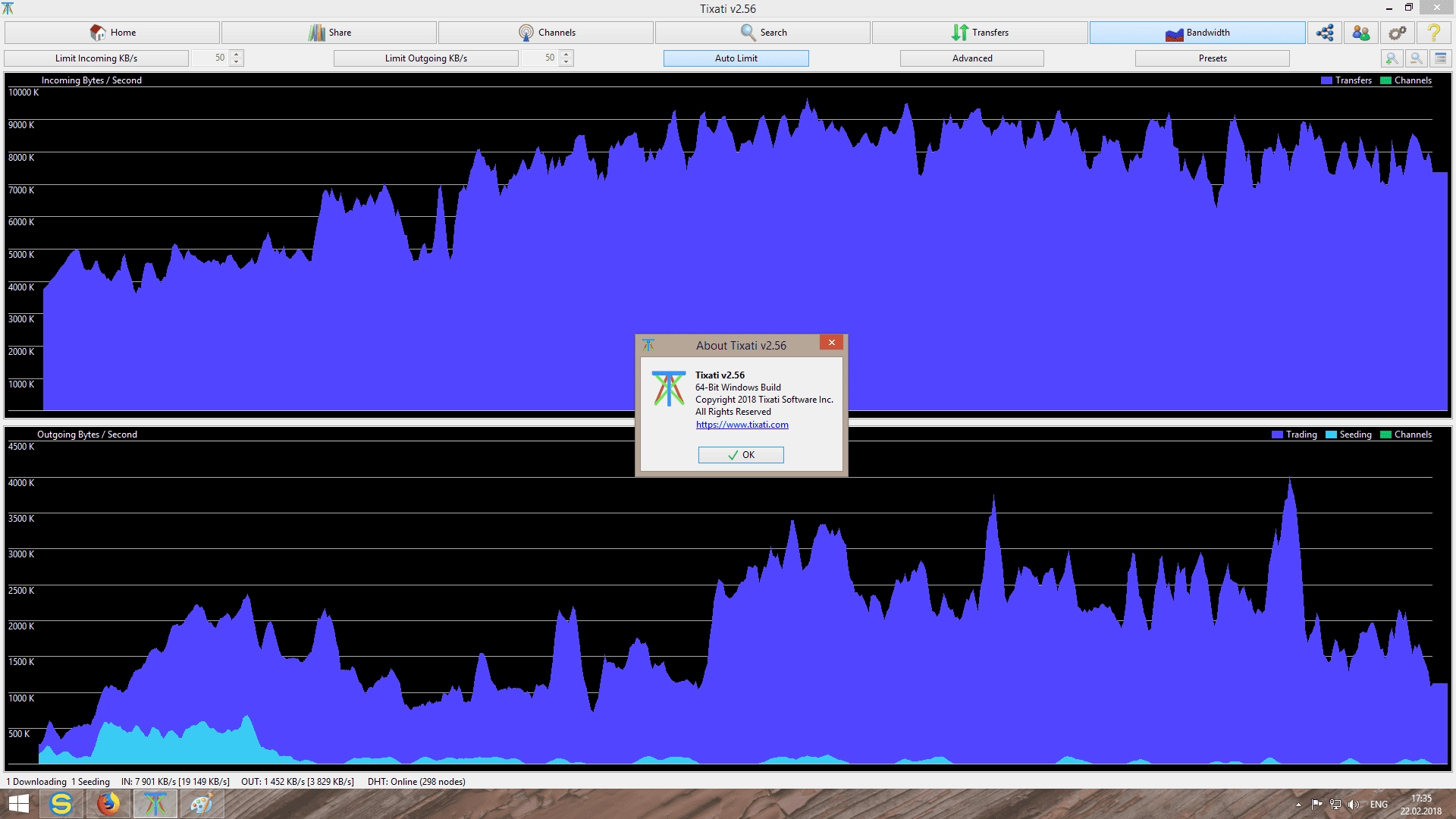Click OK in the About Tixati dialog
Image resolution: width=1456 pixels, height=819 pixels.
[x=741, y=455]
